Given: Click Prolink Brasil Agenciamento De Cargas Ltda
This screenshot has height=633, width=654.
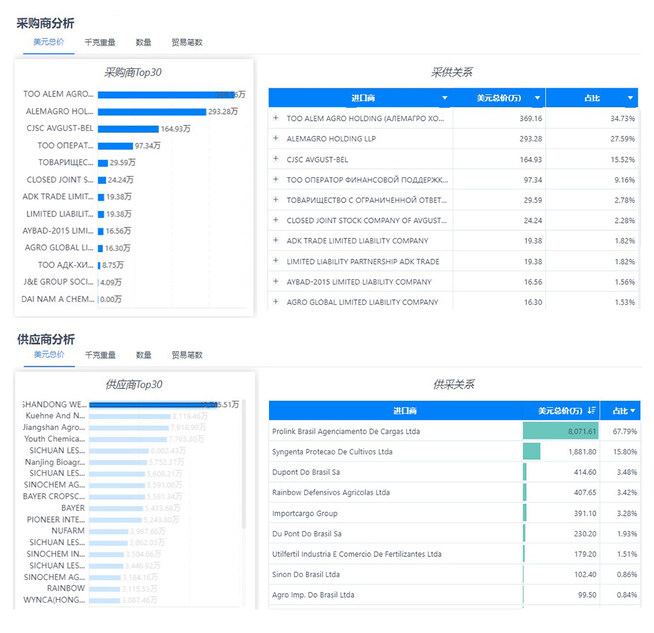Looking at the screenshot, I should point(346,431).
